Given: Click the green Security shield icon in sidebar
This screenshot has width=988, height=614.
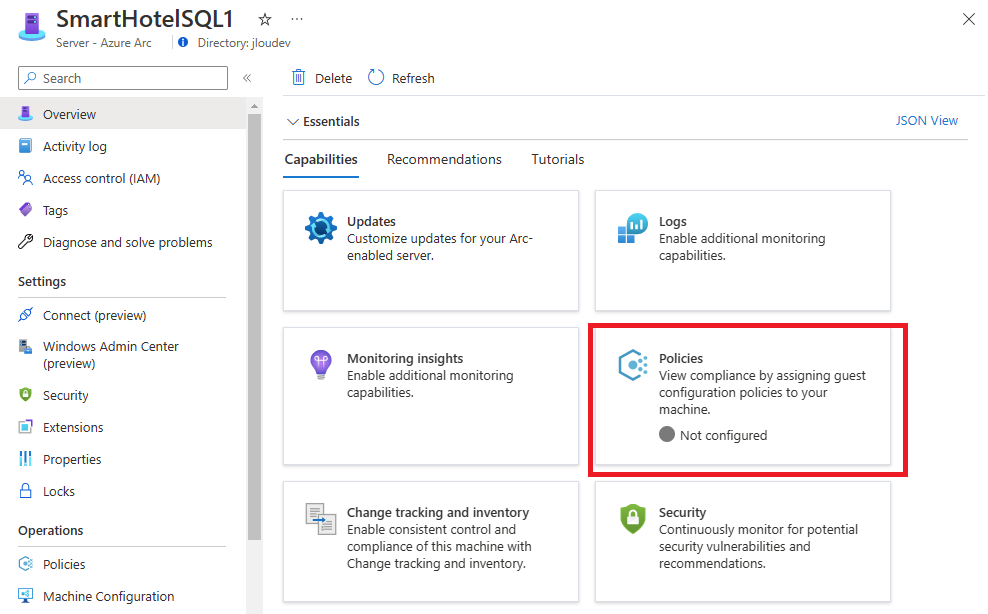Looking at the screenshot, I should (x=25, y=395).
